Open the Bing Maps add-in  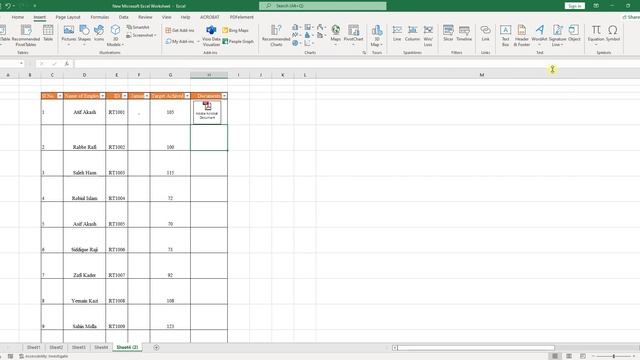[x=236, y=30]
